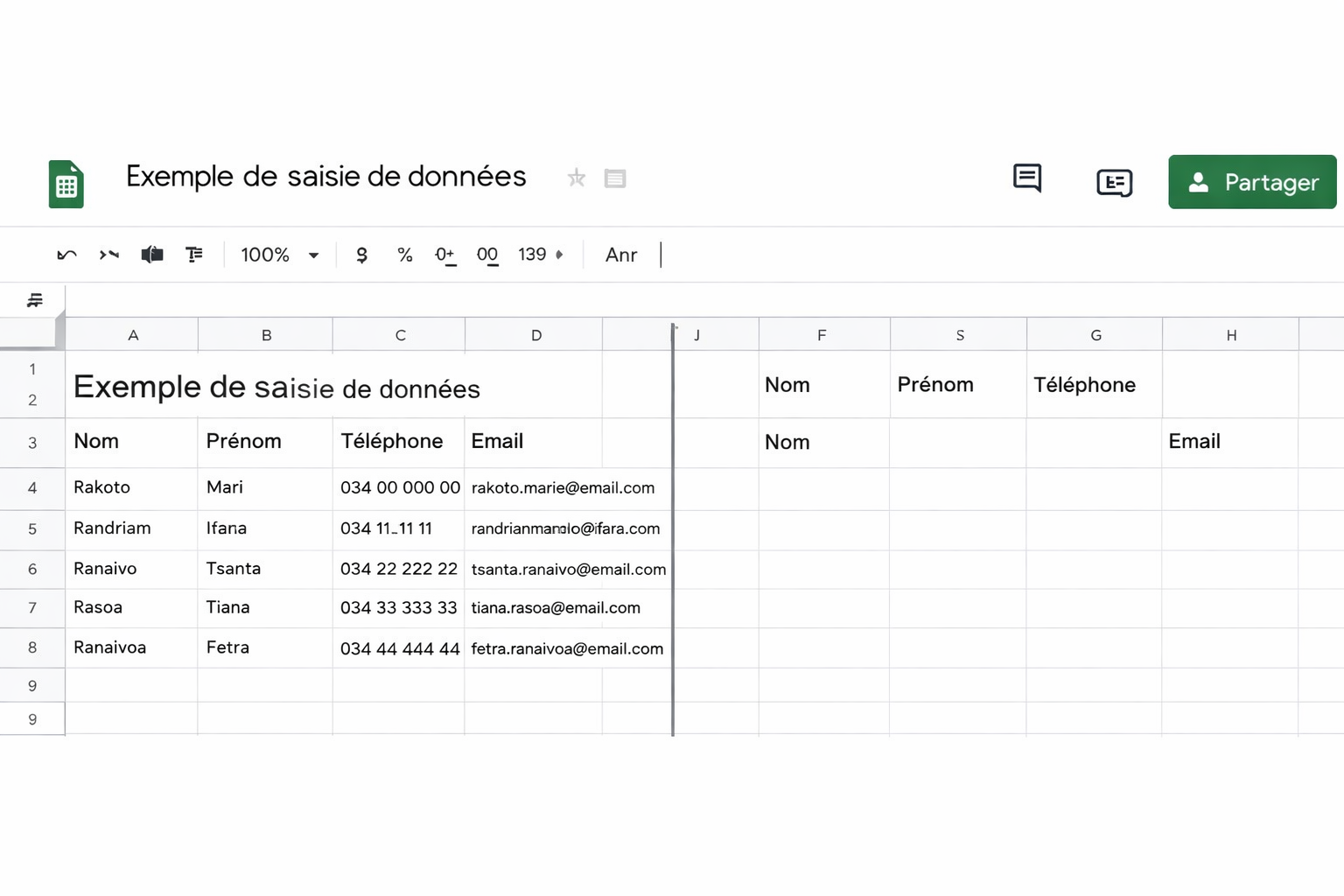Select row 6 header
The height and width of the screenshot is (896, 1344).
[32, 570]
